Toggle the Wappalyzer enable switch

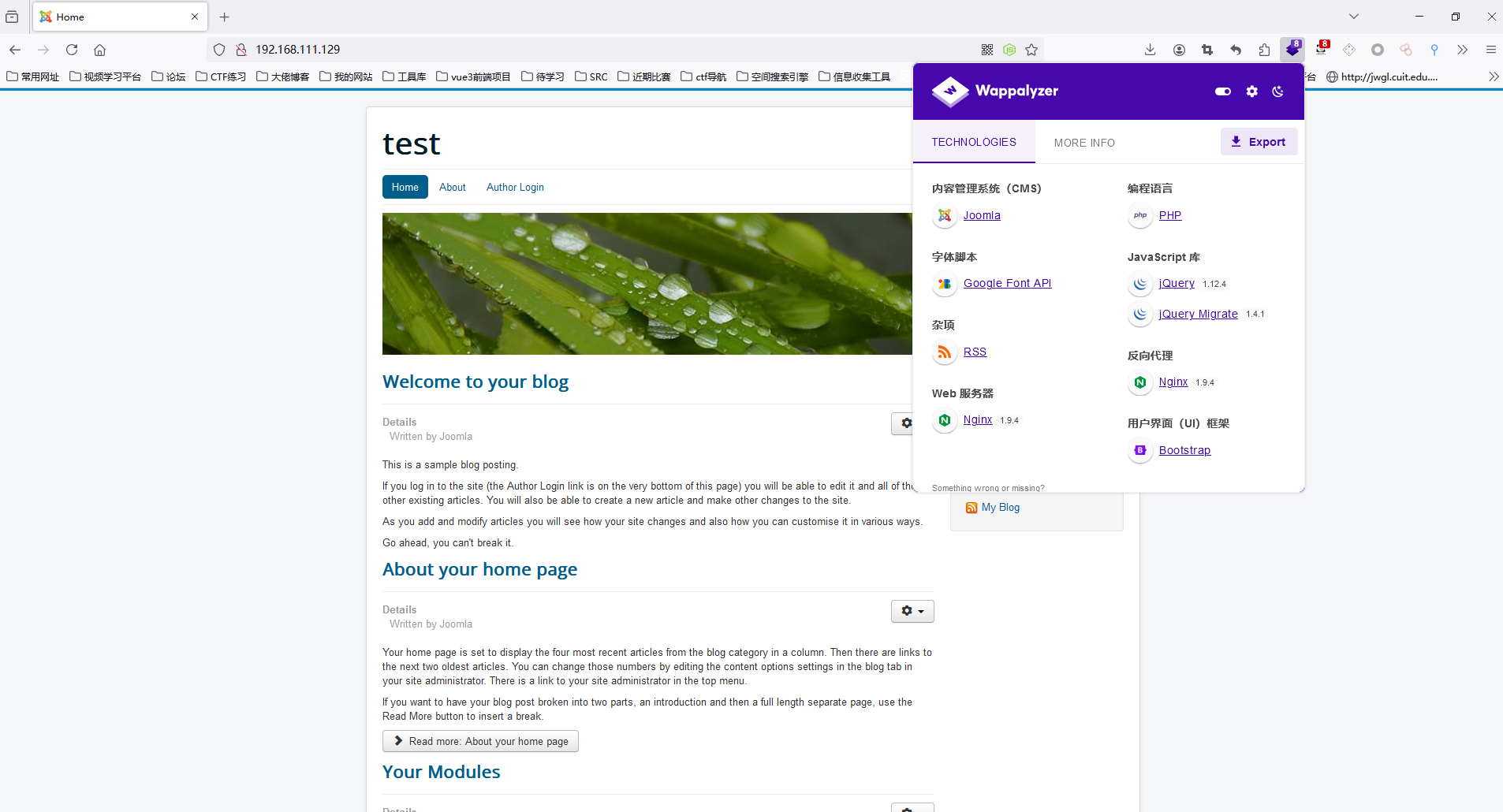click(1222, 91)
